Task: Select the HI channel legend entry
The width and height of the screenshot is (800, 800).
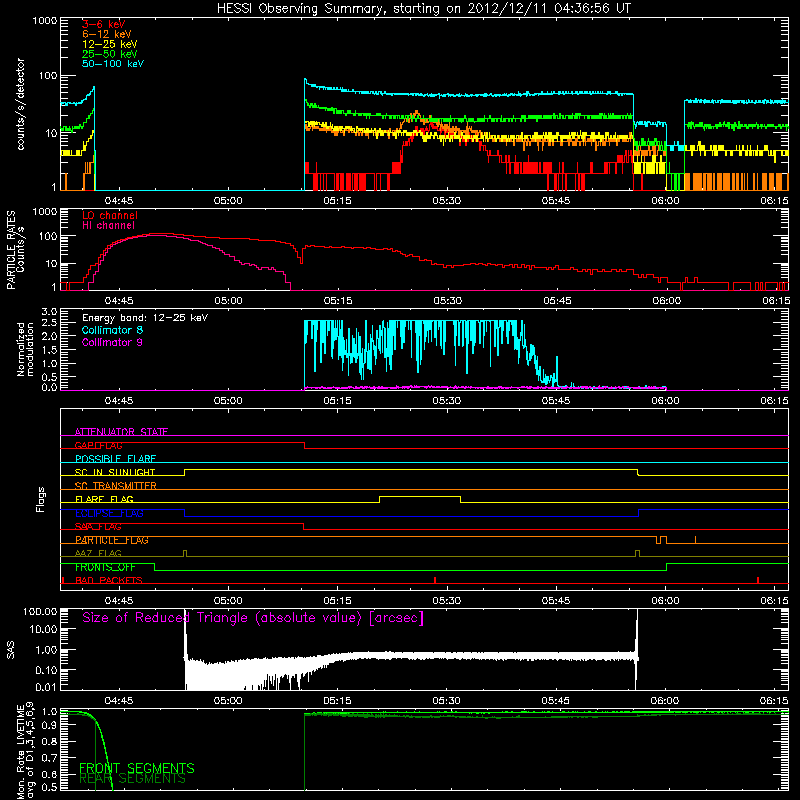Action: (x=108, y=226)
